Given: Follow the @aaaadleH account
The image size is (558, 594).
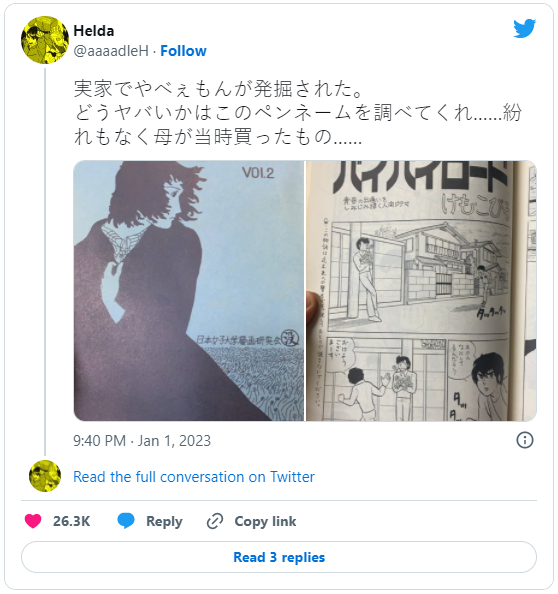Looking at the screenshot, I should pyautogui.click(x=183, y=51).
